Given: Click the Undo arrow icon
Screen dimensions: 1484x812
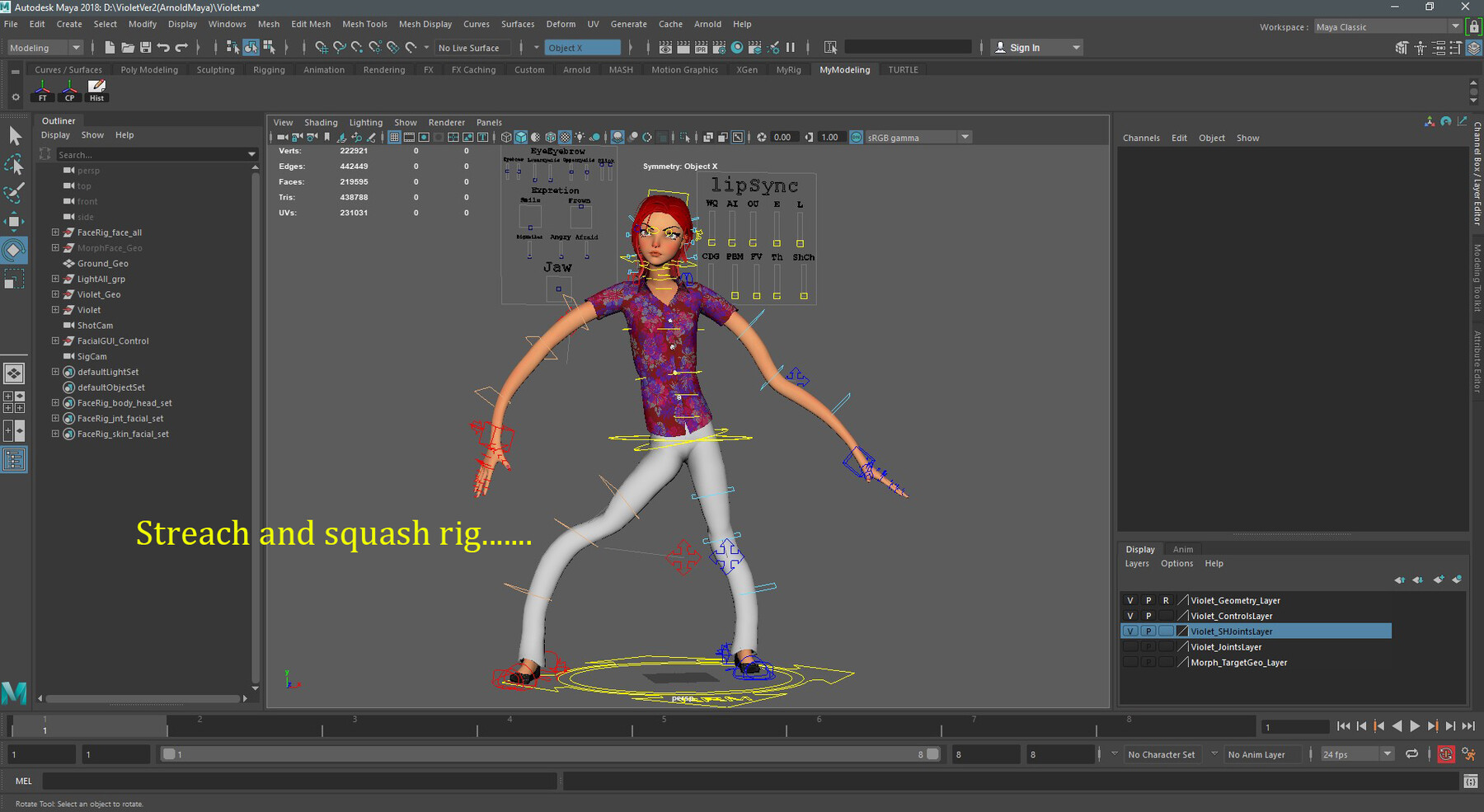Looking at the screenshot, I should tap(163, 48).
